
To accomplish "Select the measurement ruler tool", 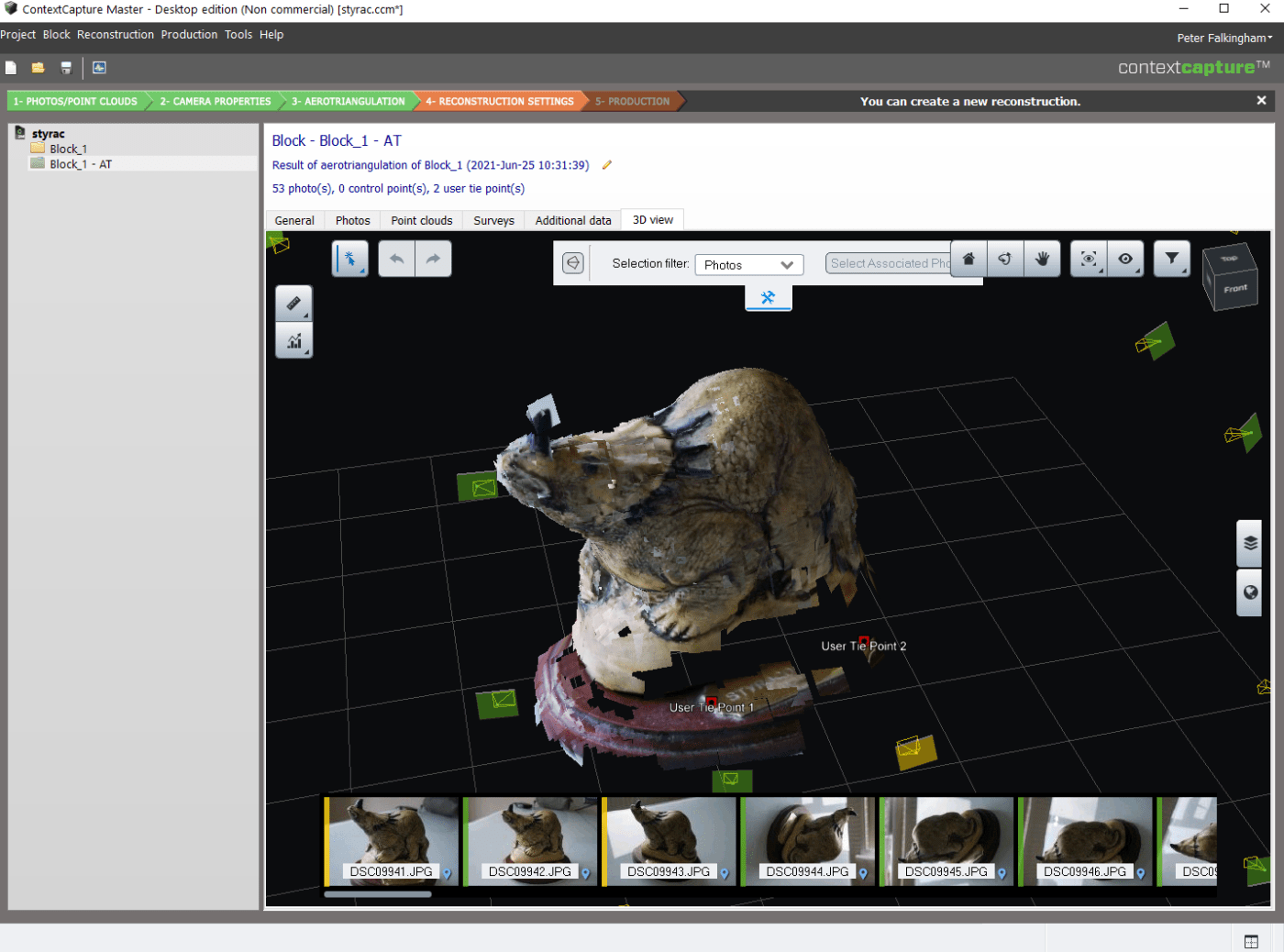I will 293,304.
